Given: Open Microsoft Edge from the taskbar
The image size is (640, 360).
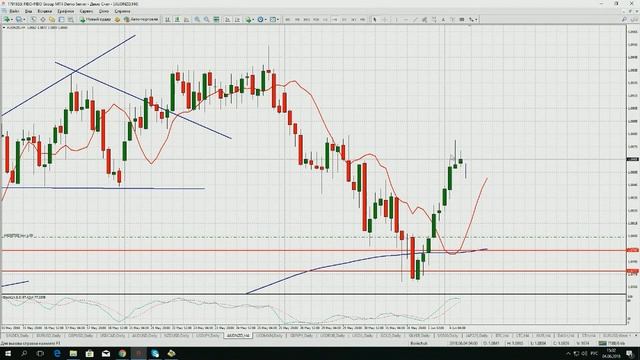Looking at the screenshot, I should 57,353.
